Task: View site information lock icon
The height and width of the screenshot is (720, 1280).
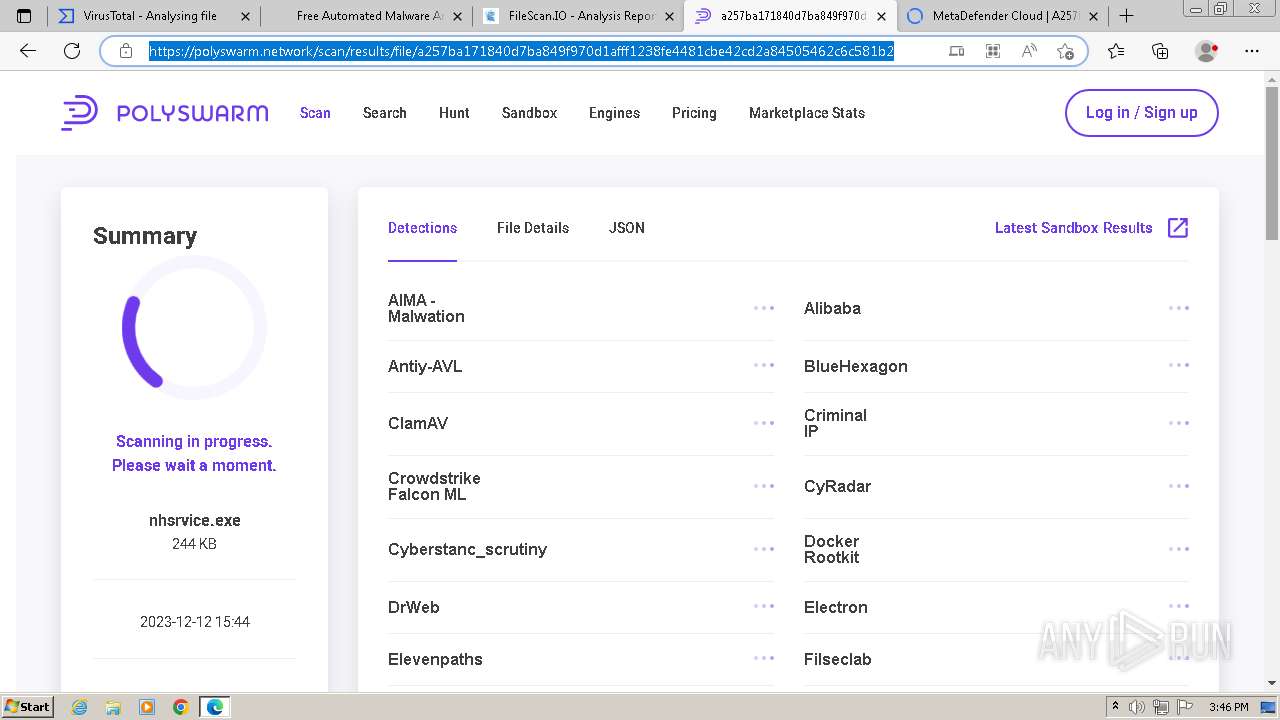Action: click(126, 51)
